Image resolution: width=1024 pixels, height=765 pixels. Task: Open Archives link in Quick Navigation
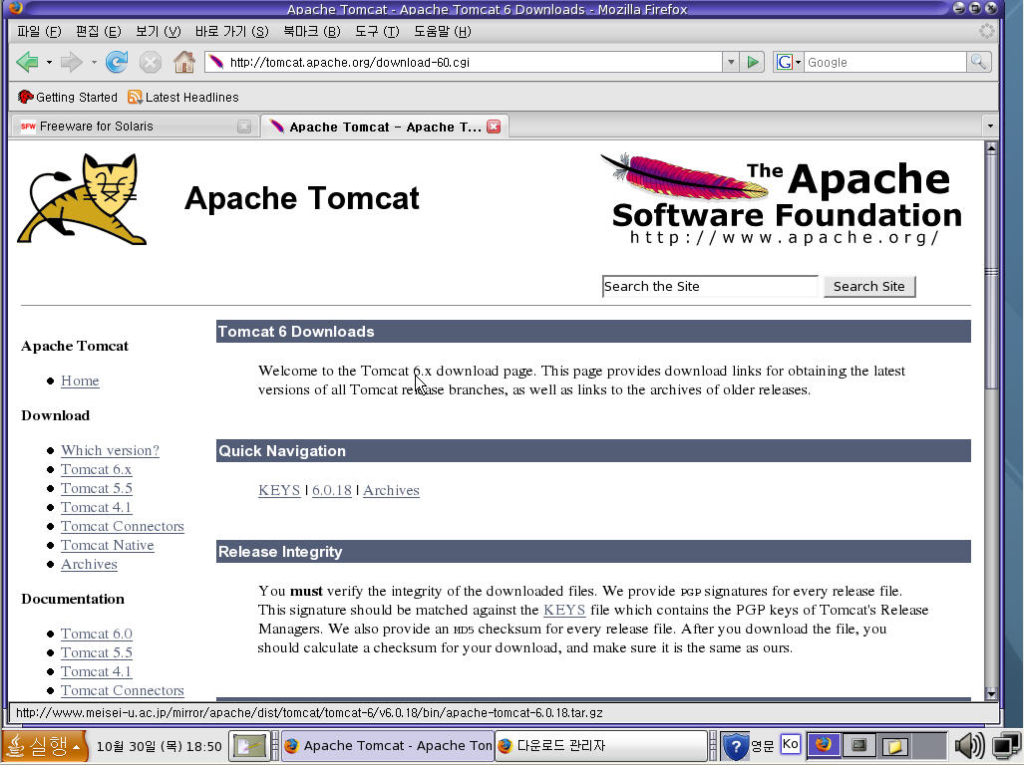pyautogui.click(x=391, y=491)
